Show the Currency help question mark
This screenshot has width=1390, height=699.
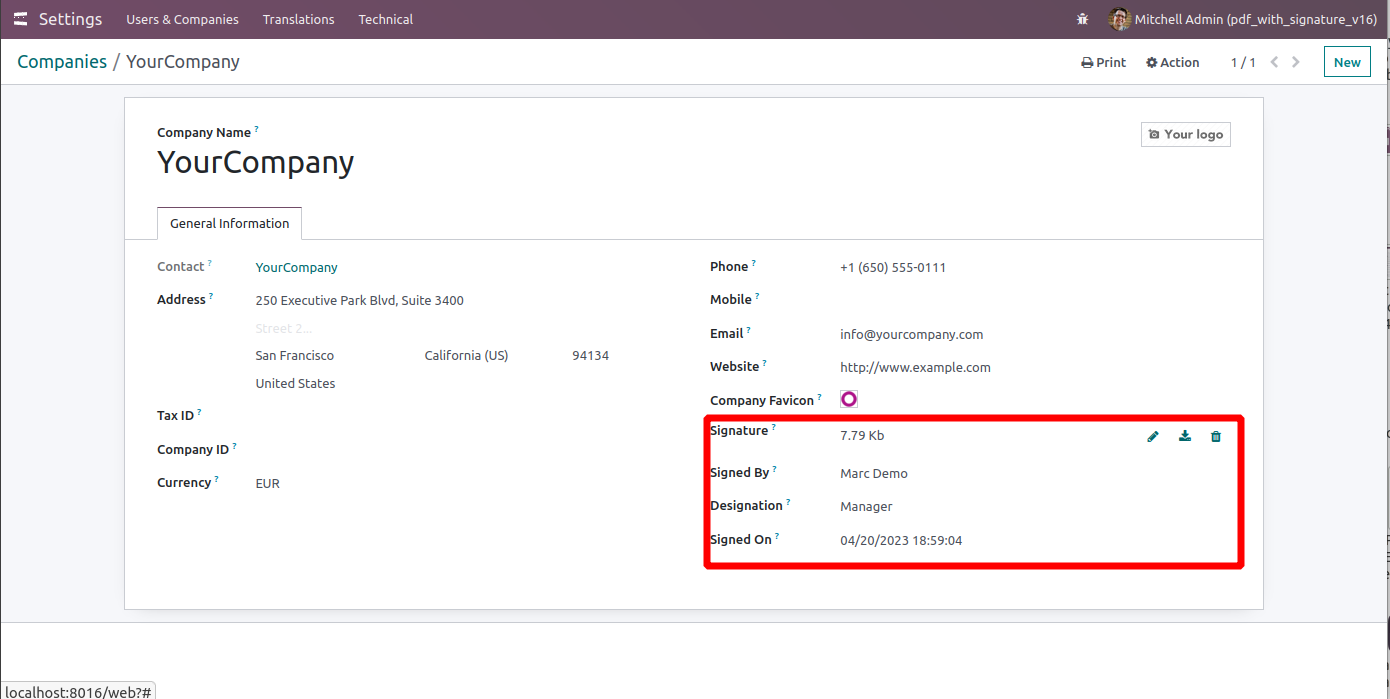216,479
